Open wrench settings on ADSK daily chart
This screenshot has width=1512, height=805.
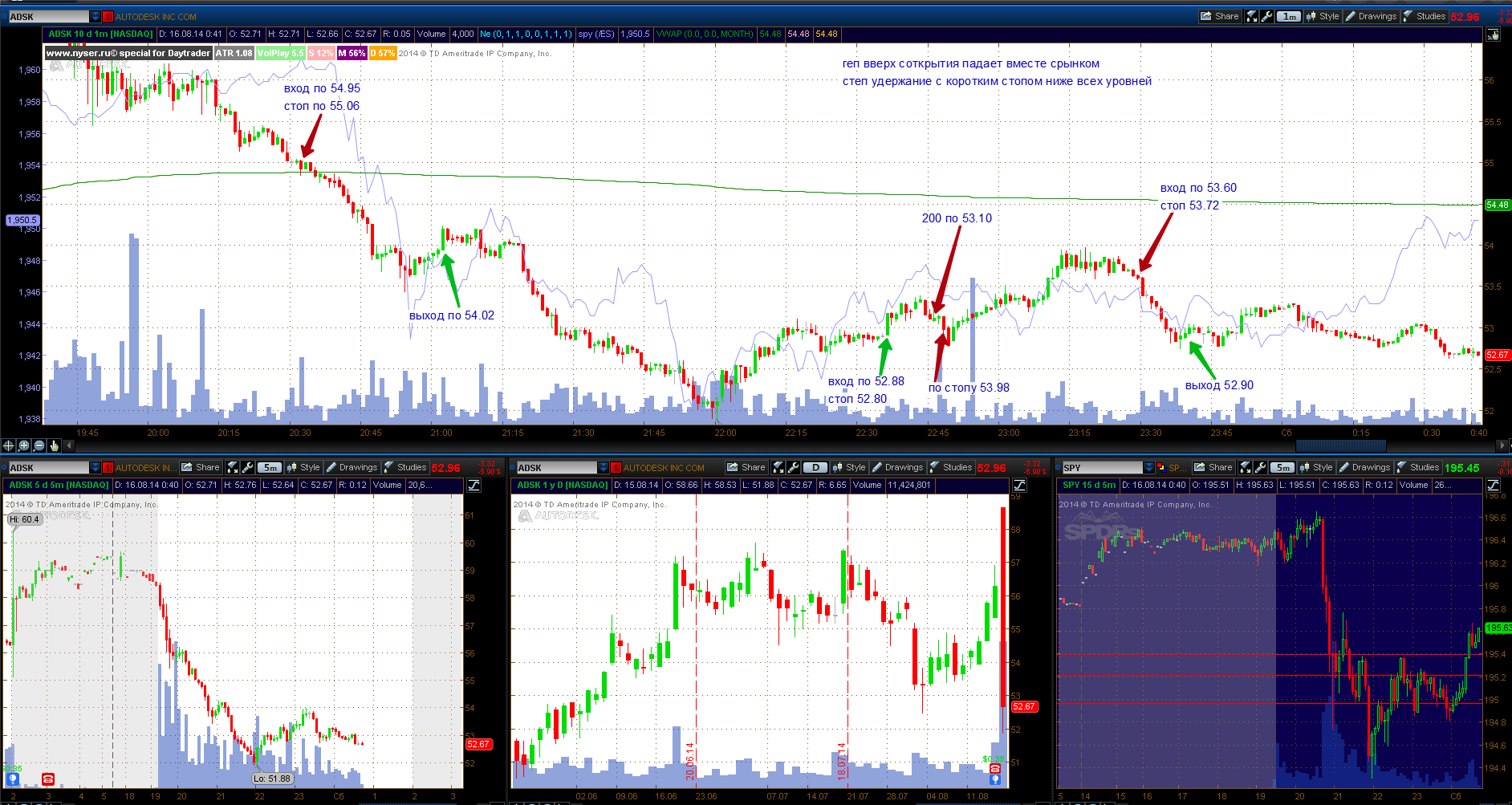coord(793,467)
